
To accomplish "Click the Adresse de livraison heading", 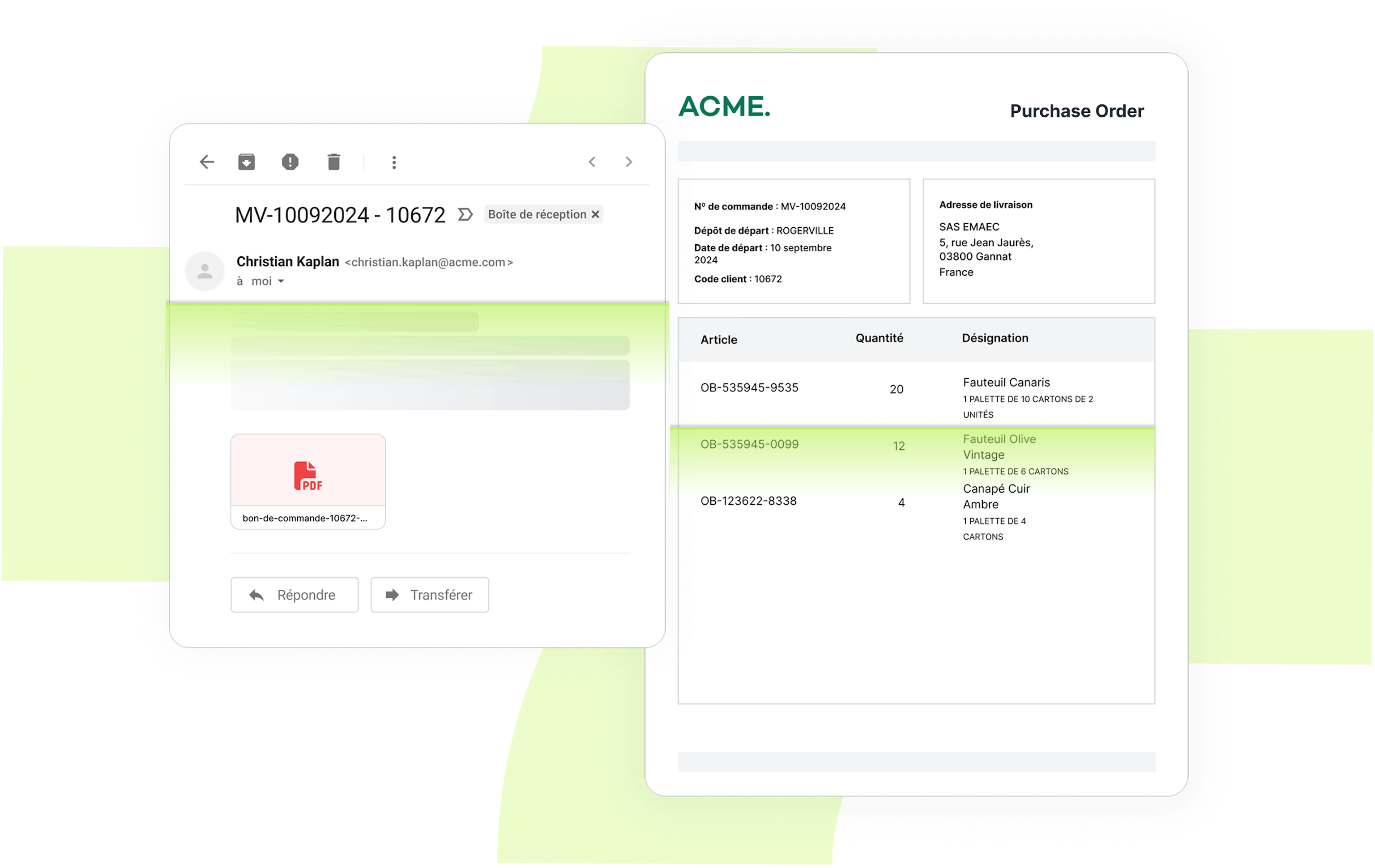I will click(x=986, y=205).
